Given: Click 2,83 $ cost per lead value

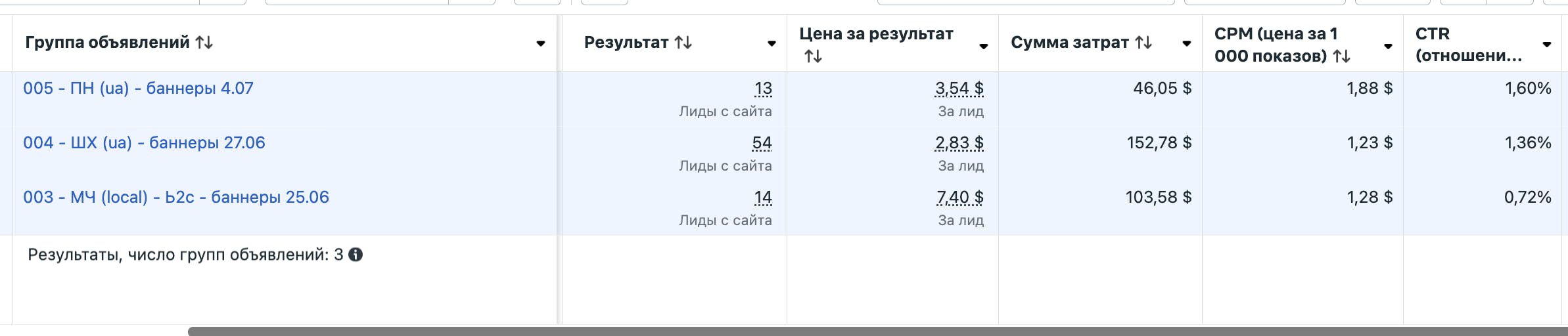Looking at the screenshot, I should pyautogui.click(x=959, y=143).
